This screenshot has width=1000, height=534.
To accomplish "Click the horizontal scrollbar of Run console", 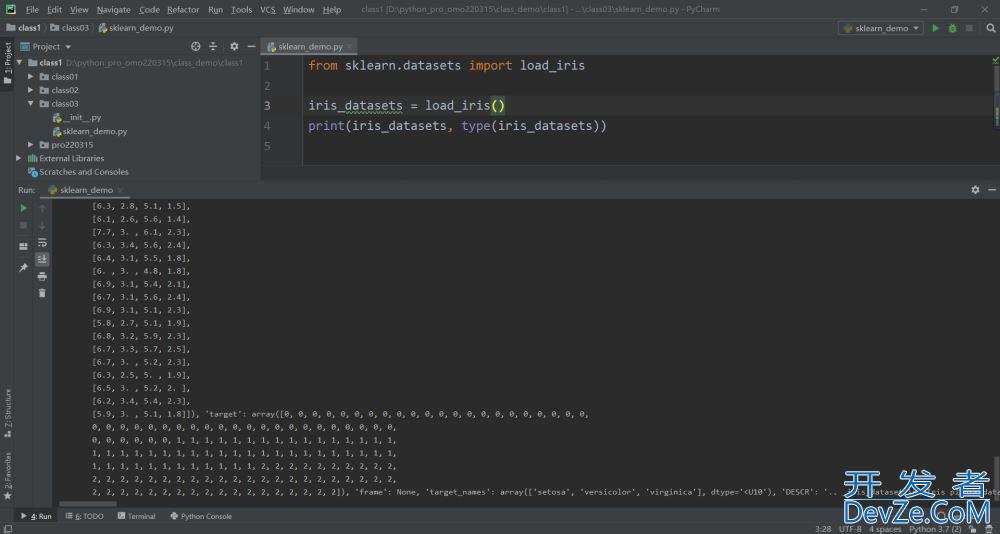I will (x=86, y=504).
